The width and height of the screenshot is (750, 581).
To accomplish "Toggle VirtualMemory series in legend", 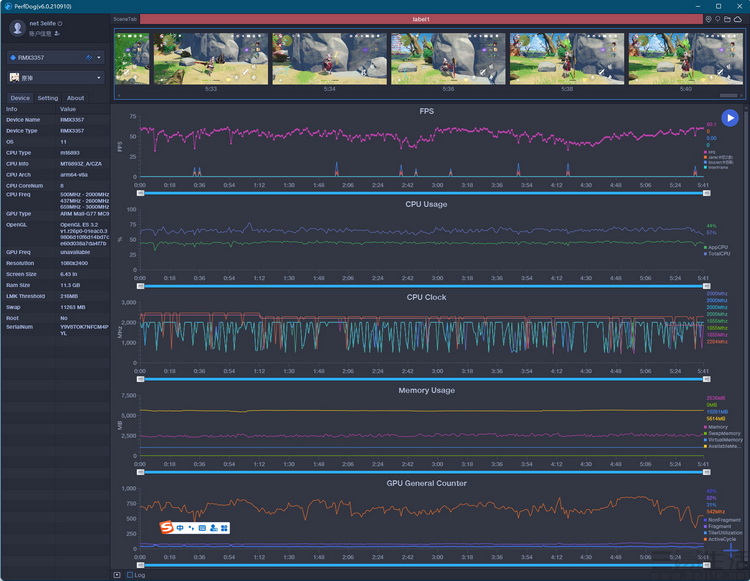I will point(723,439).
